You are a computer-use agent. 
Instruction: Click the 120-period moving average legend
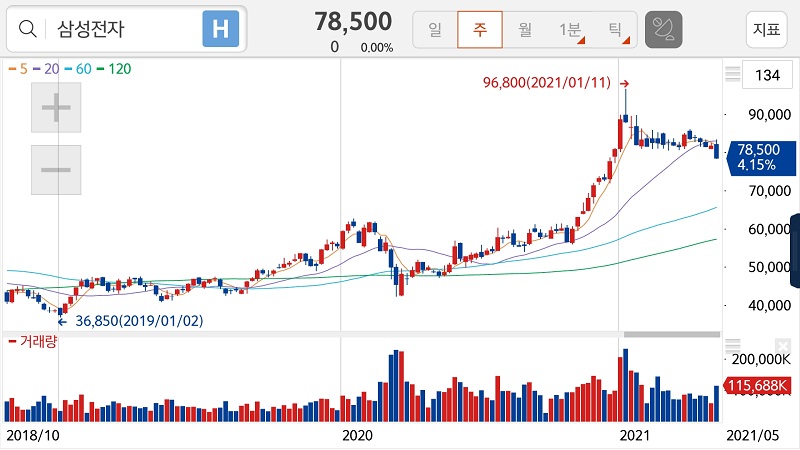114,69
